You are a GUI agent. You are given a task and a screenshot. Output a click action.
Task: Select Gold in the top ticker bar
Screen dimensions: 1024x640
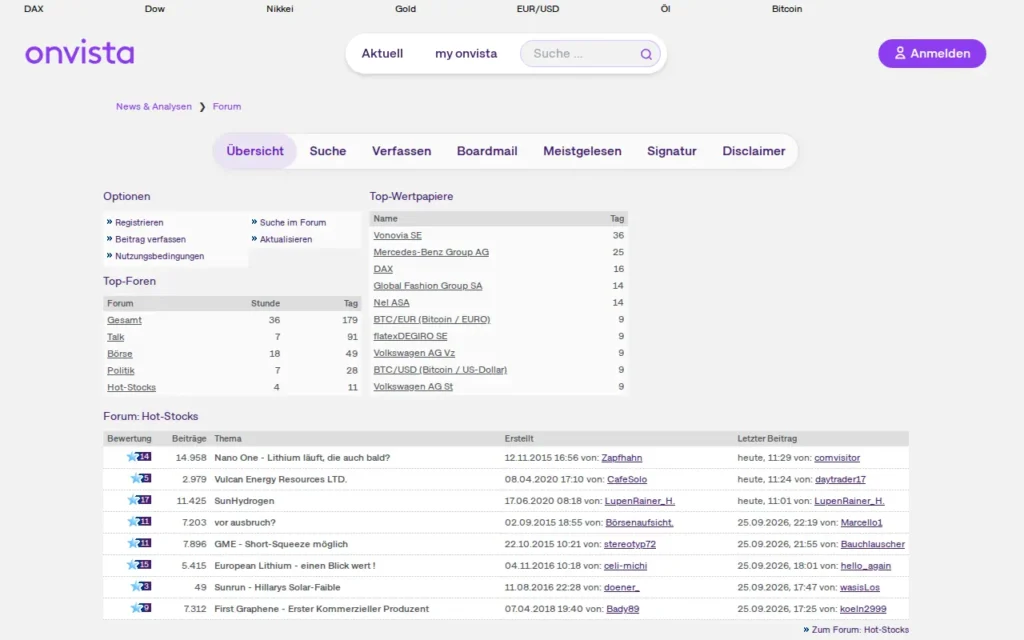click(406, 8)
